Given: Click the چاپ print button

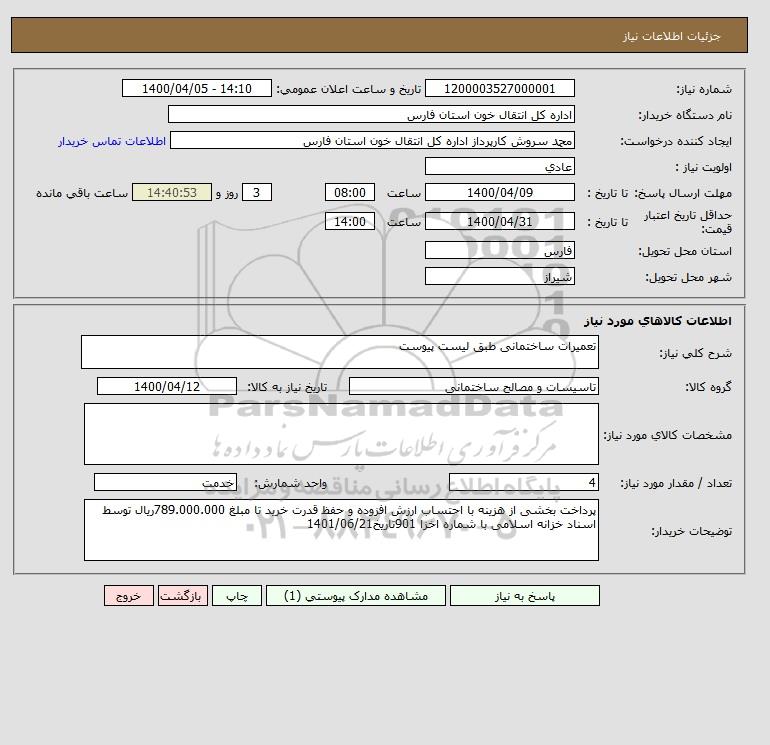Looking at the screenshot, I should coord(237,595).
